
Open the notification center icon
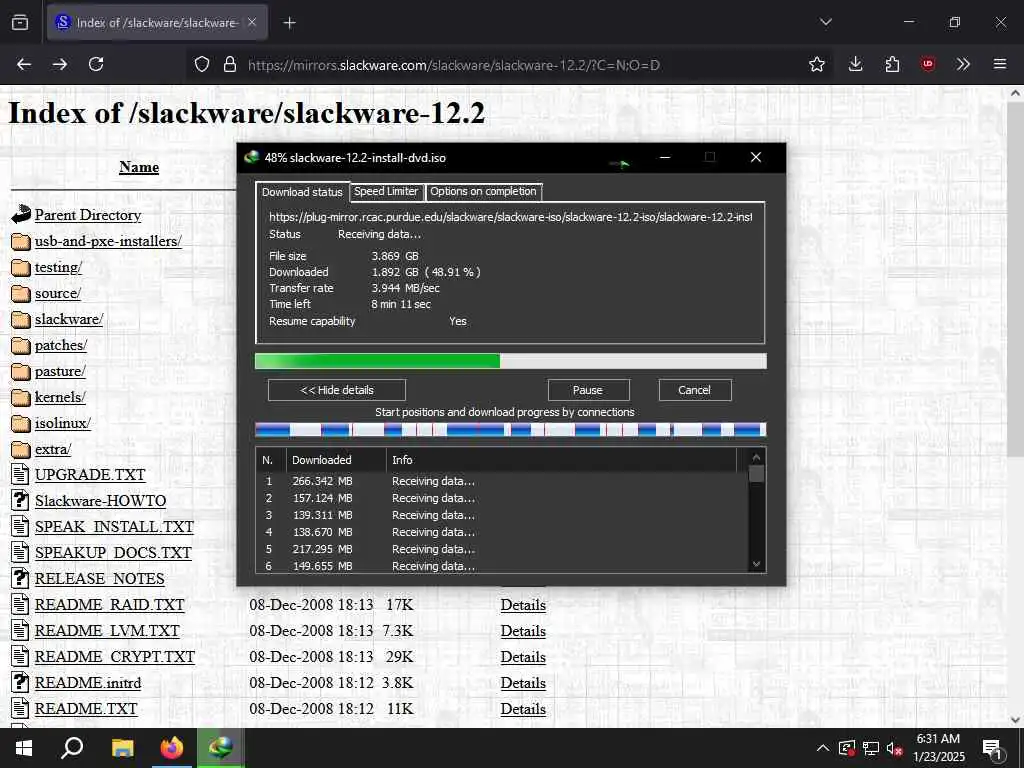[x=992, y=750]
